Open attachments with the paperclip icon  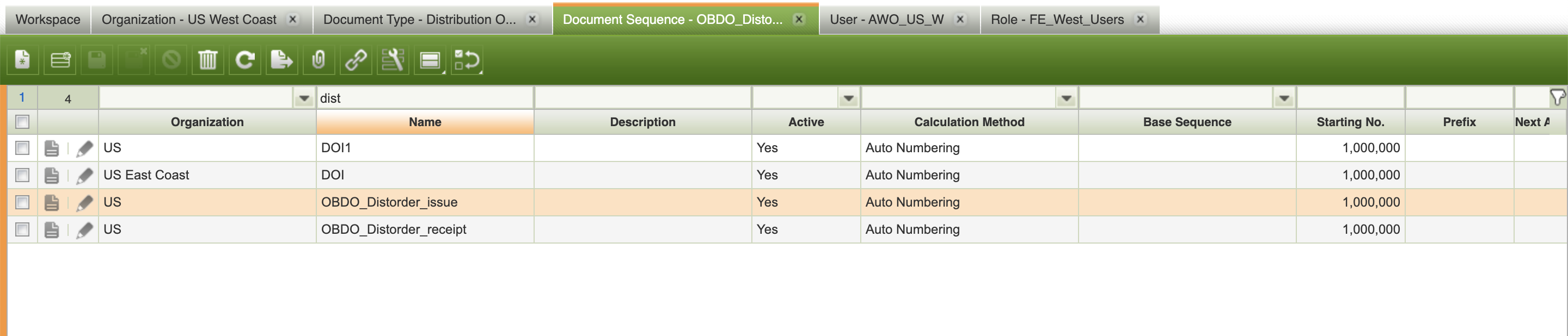tap(318, 60)
